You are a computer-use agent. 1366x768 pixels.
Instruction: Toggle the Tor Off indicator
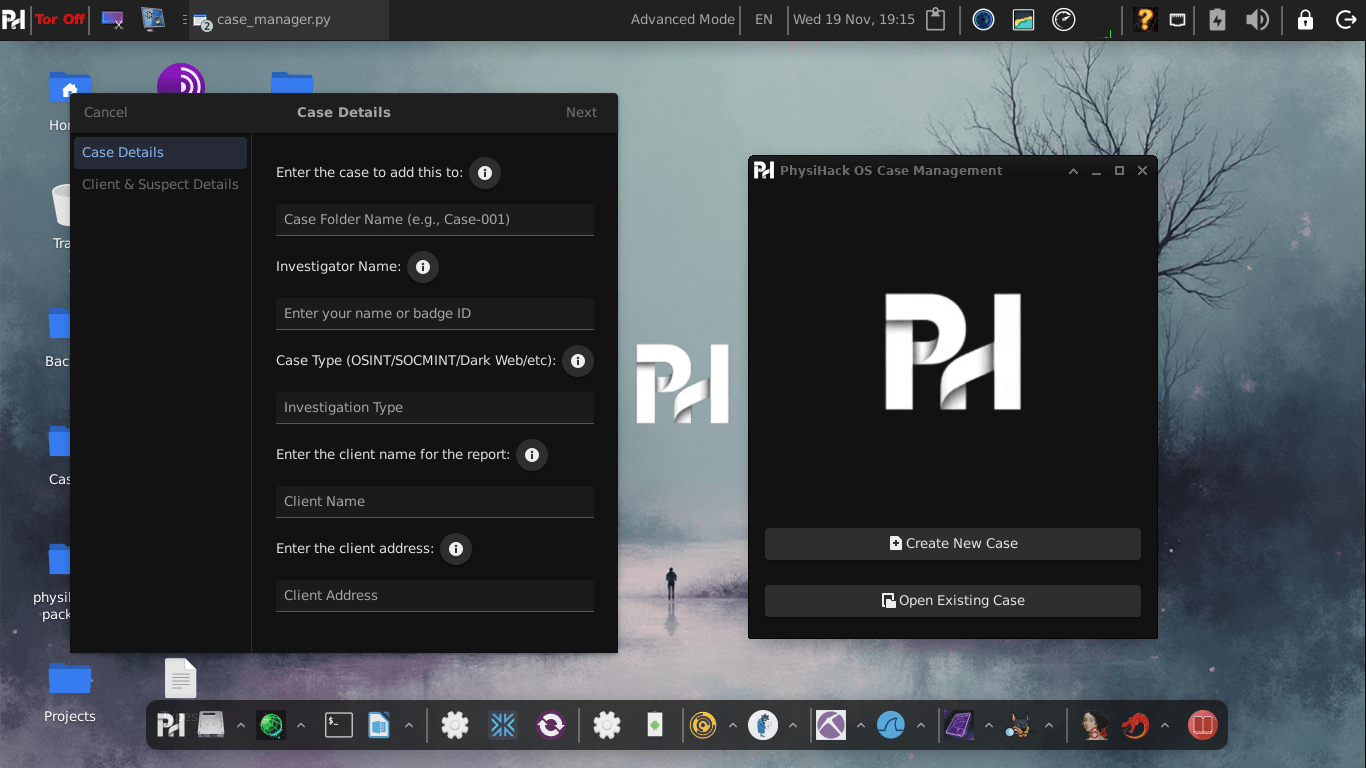[60, 19]
